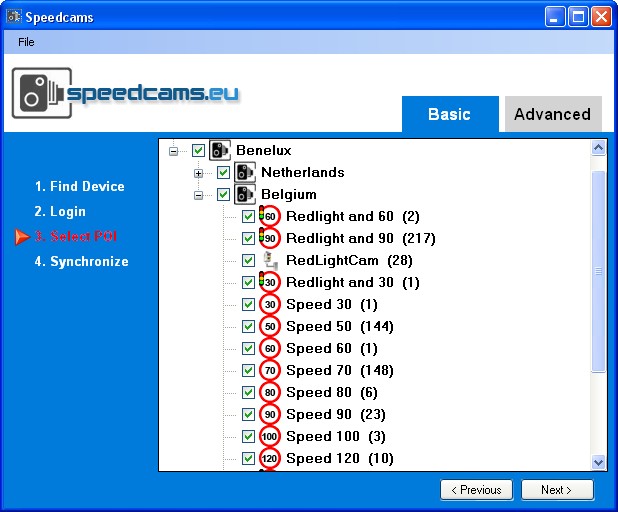The width and height of the screenshot is (618, 512).
Task: Click the RedLightCam traffic light icon
Action: pos(270,260)
